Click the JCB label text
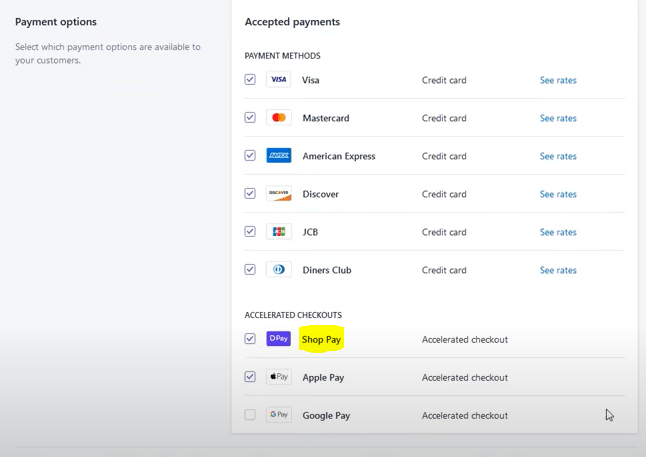Image resolution: width=646 pixels, height=457 pixels. [310, 232]
